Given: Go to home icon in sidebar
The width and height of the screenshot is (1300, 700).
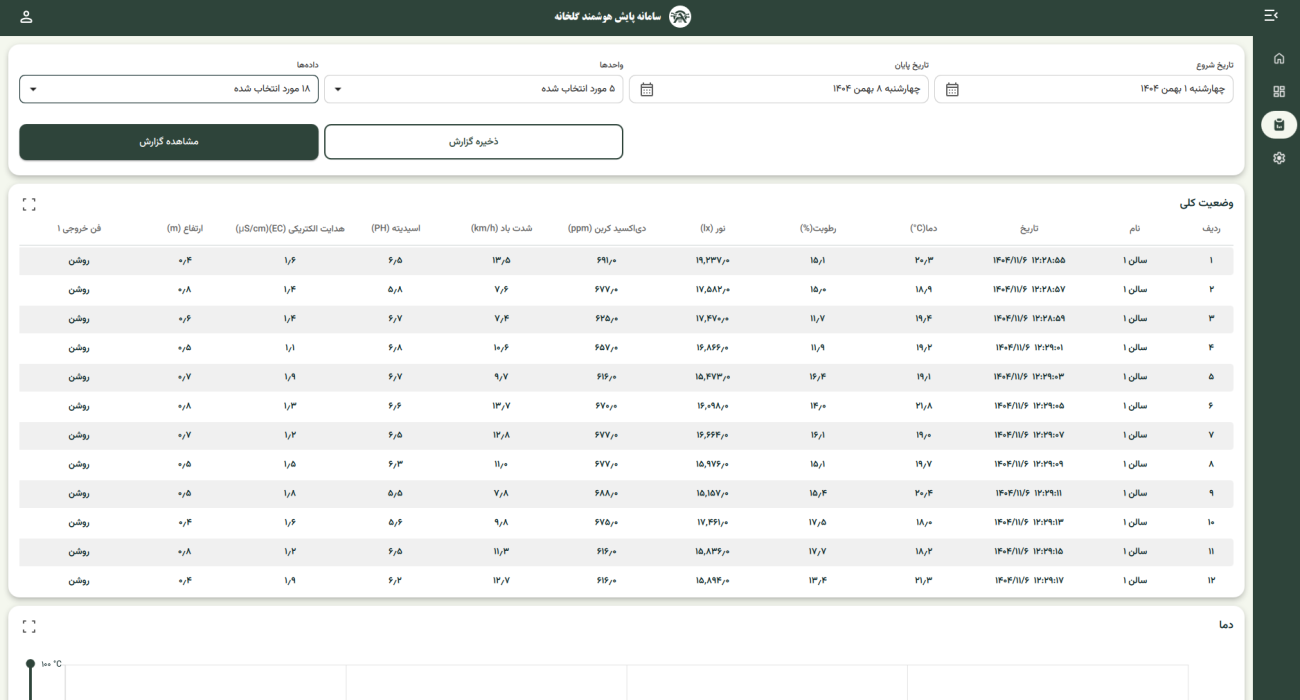Looking at the screenshot, I should [x=1278, y=59].
